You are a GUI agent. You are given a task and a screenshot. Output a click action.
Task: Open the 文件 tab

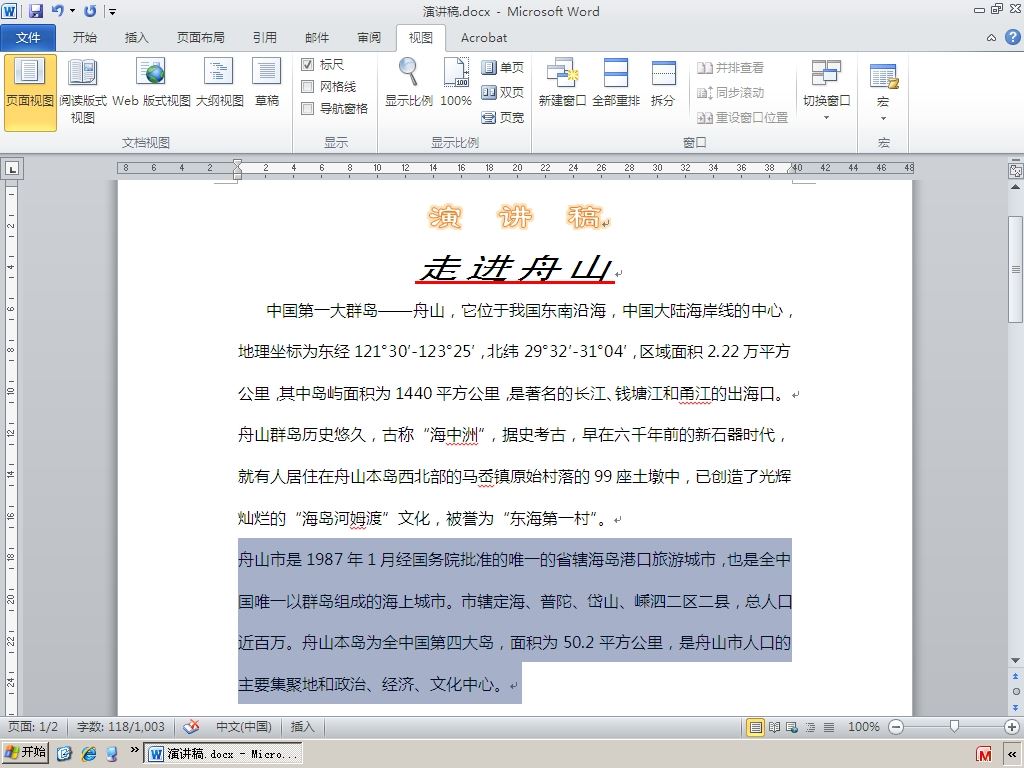(x=28, y=38)
